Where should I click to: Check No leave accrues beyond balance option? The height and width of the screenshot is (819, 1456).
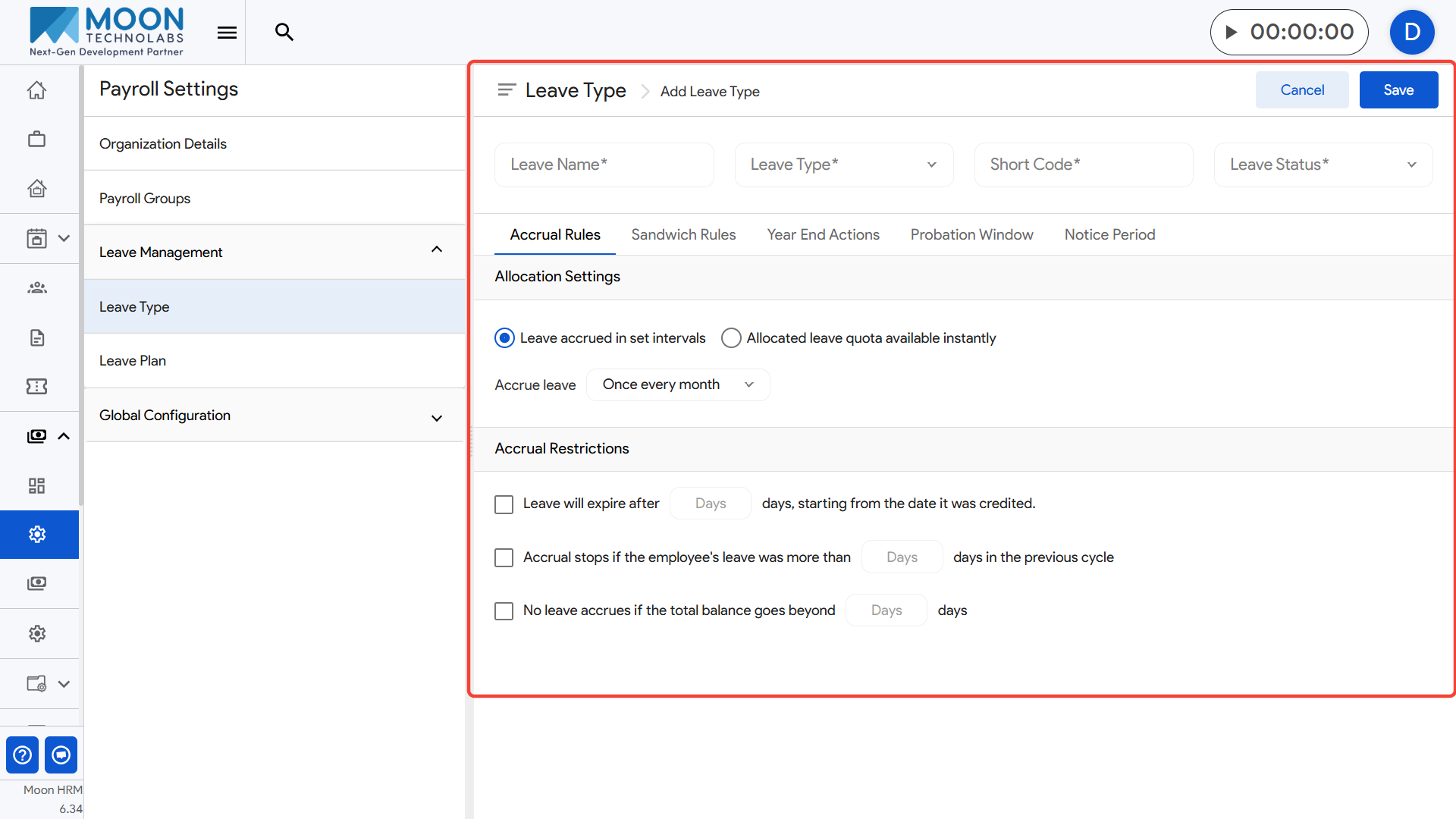[x=504, y=611]
